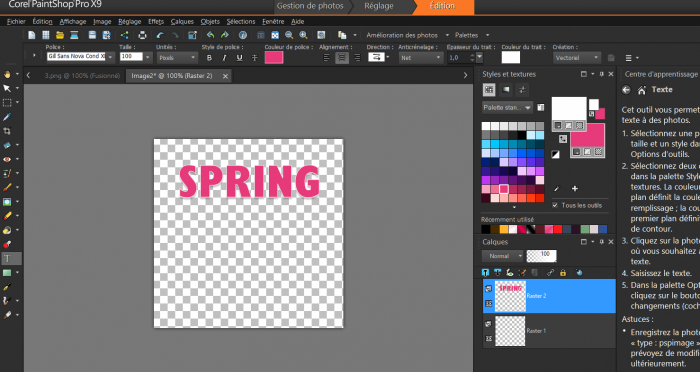The width and height of the screenshot is (700, 372).
Task: Click the Save floppy disk icon
Action: pyautogui.click(x=92, y=35)
